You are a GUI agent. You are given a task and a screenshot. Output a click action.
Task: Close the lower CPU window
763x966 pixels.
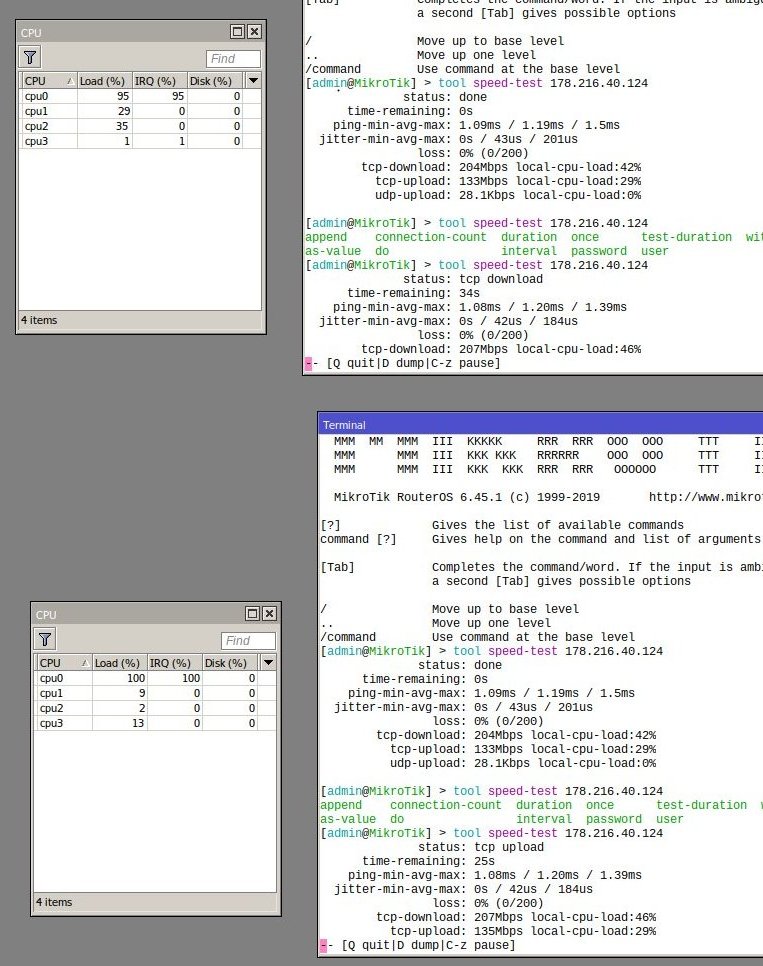[269, 614]
